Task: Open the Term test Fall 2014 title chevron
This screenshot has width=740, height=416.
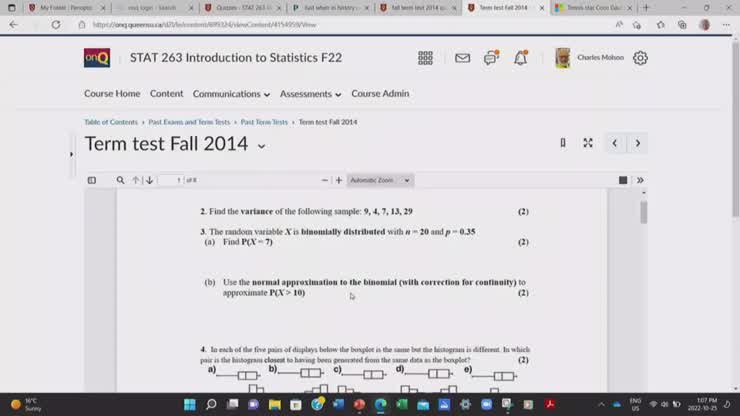Action: point(262,145)
